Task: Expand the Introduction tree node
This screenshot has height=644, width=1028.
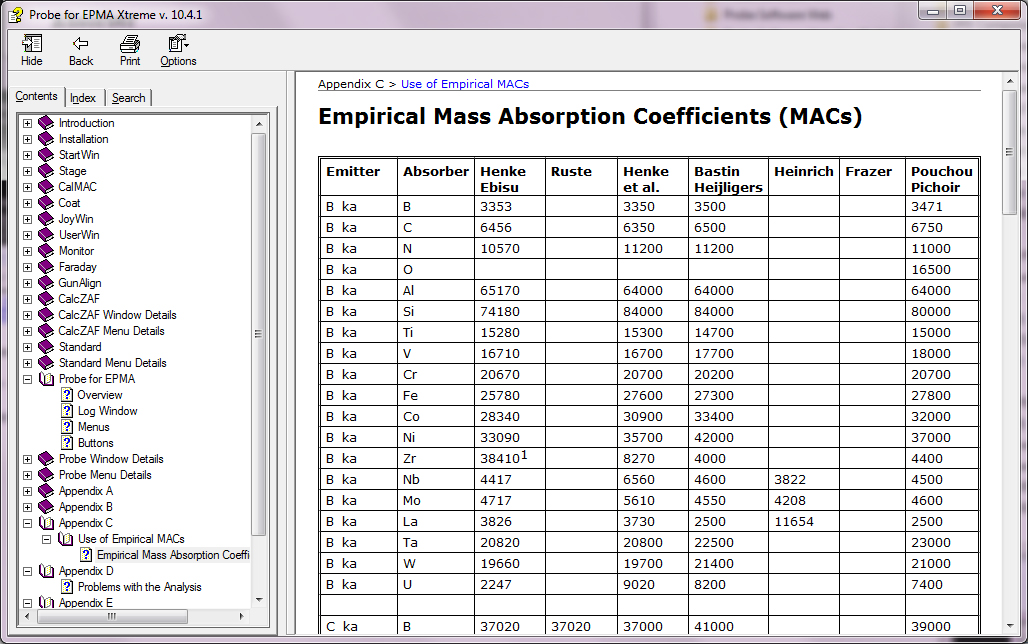Action: (28, 123)
